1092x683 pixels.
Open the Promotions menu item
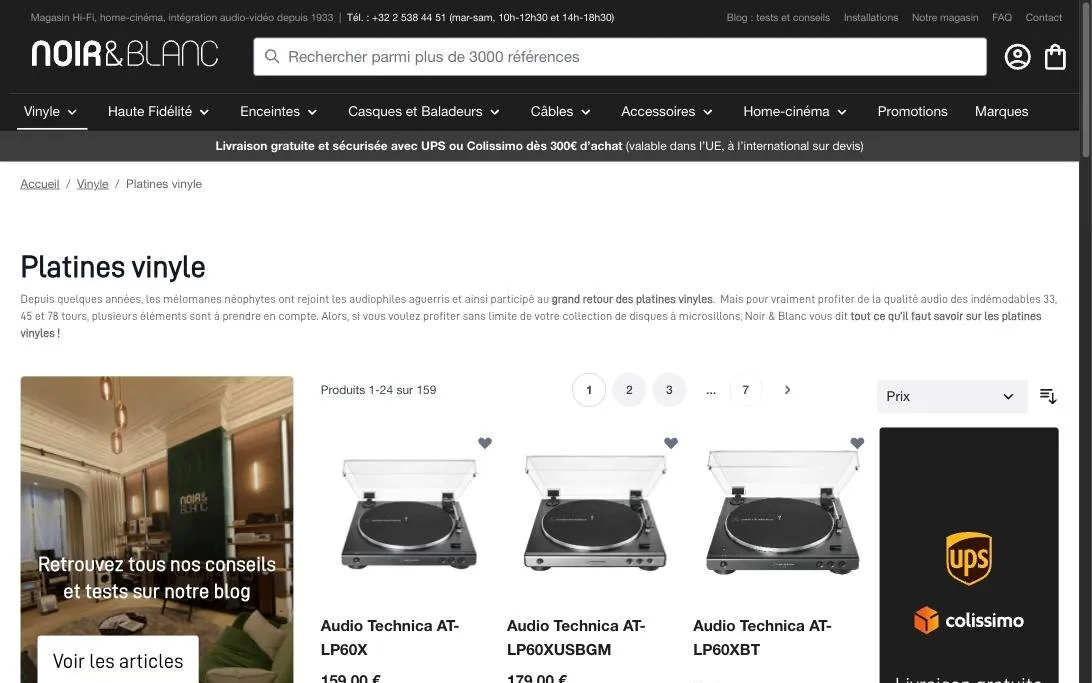tap(912, 111)
